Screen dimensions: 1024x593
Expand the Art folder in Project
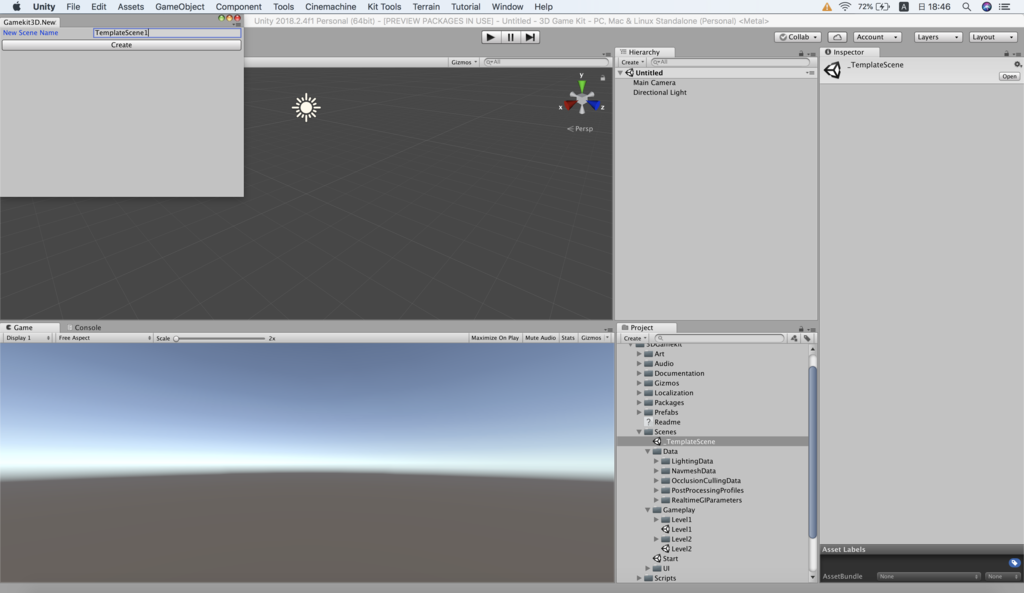click(639, 353)
